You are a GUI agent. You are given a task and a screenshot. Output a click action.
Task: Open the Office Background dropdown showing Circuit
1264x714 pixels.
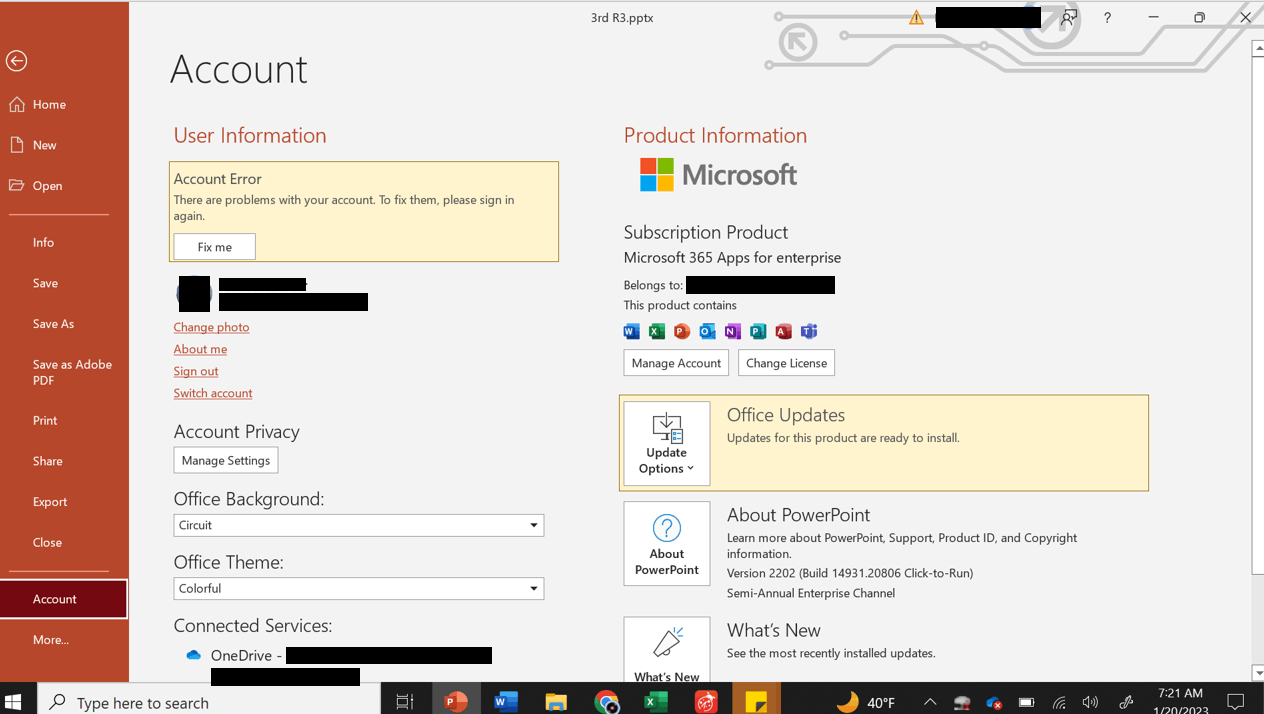click(x=358, y=525)
